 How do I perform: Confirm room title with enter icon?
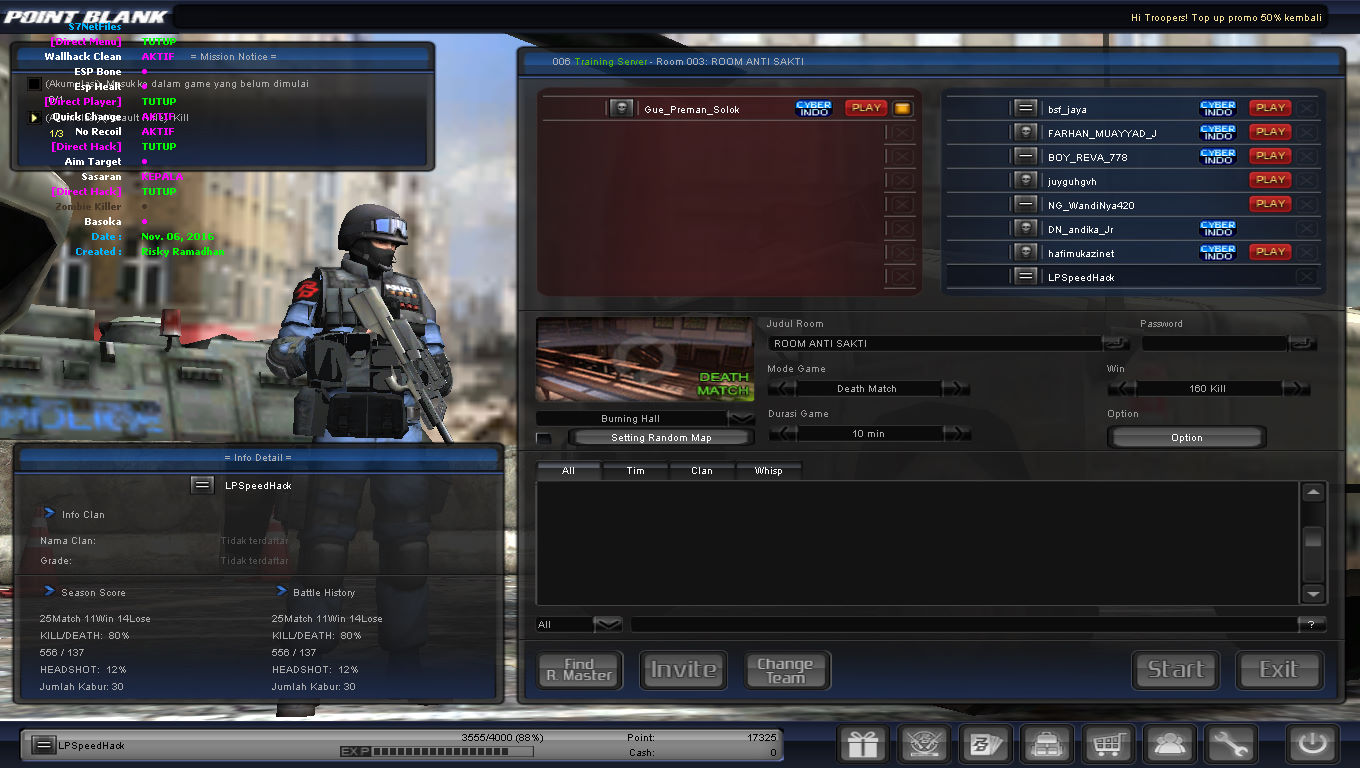click(x=1115, y=343)
